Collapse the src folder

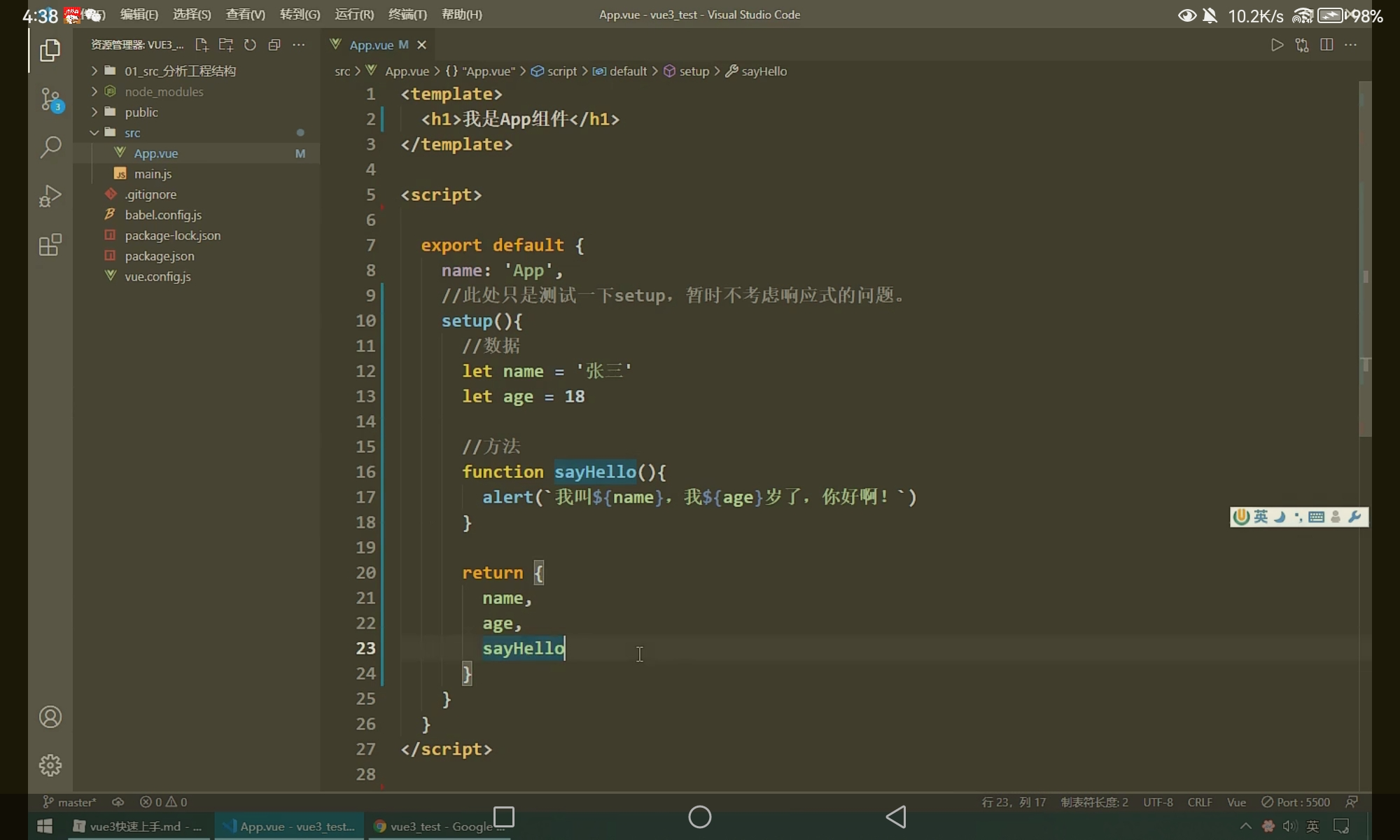coord(132,132)
